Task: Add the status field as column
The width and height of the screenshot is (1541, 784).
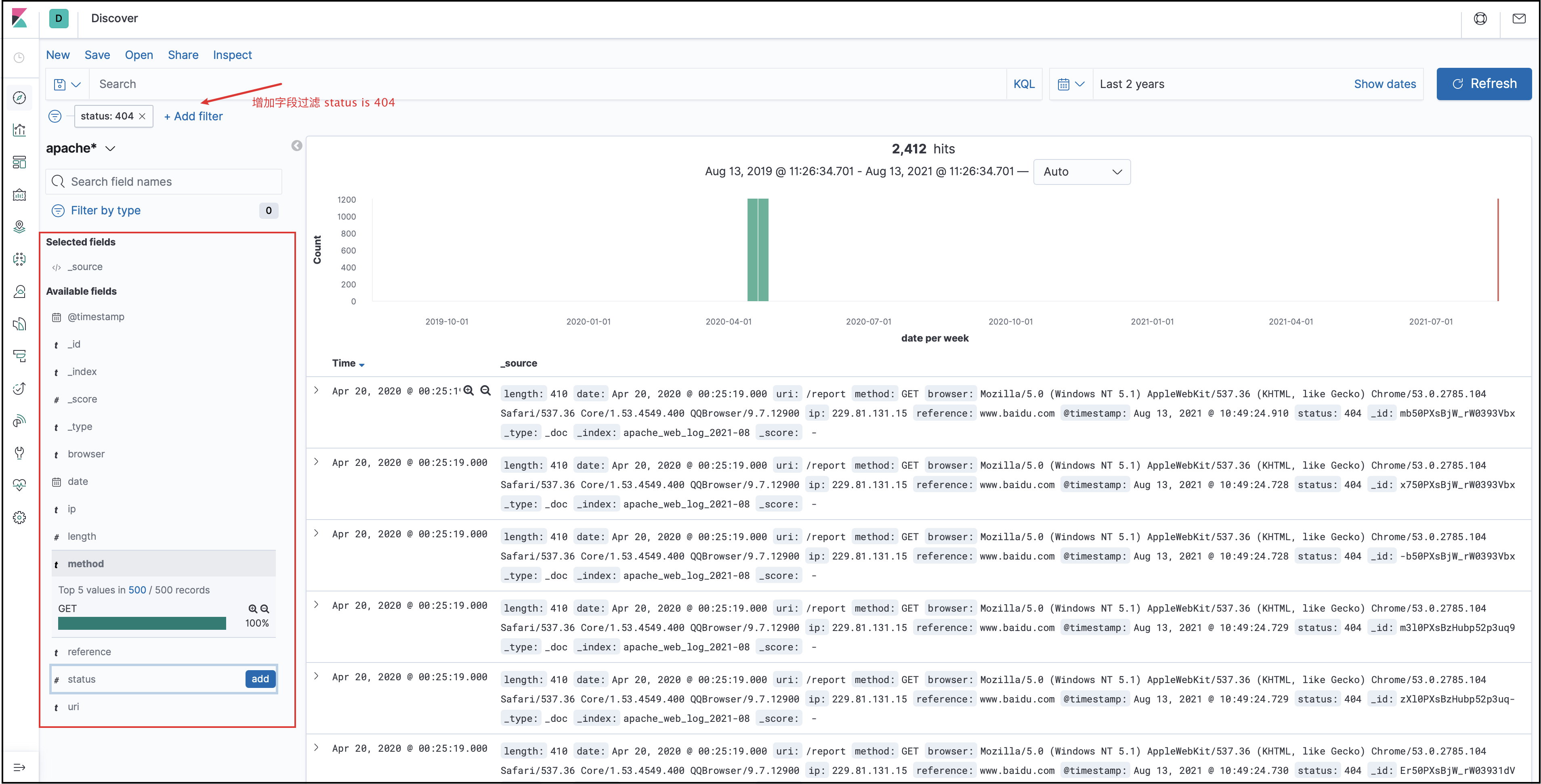Action: (260, 679)
